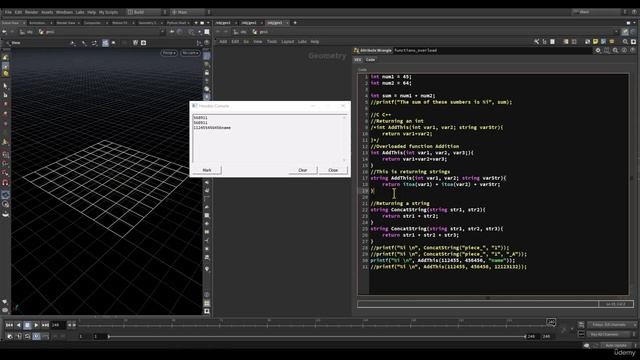Screen dimensions: 640x360
Task: Expand the Auto Update mode dropdown
Action: [x=617, y=345]
